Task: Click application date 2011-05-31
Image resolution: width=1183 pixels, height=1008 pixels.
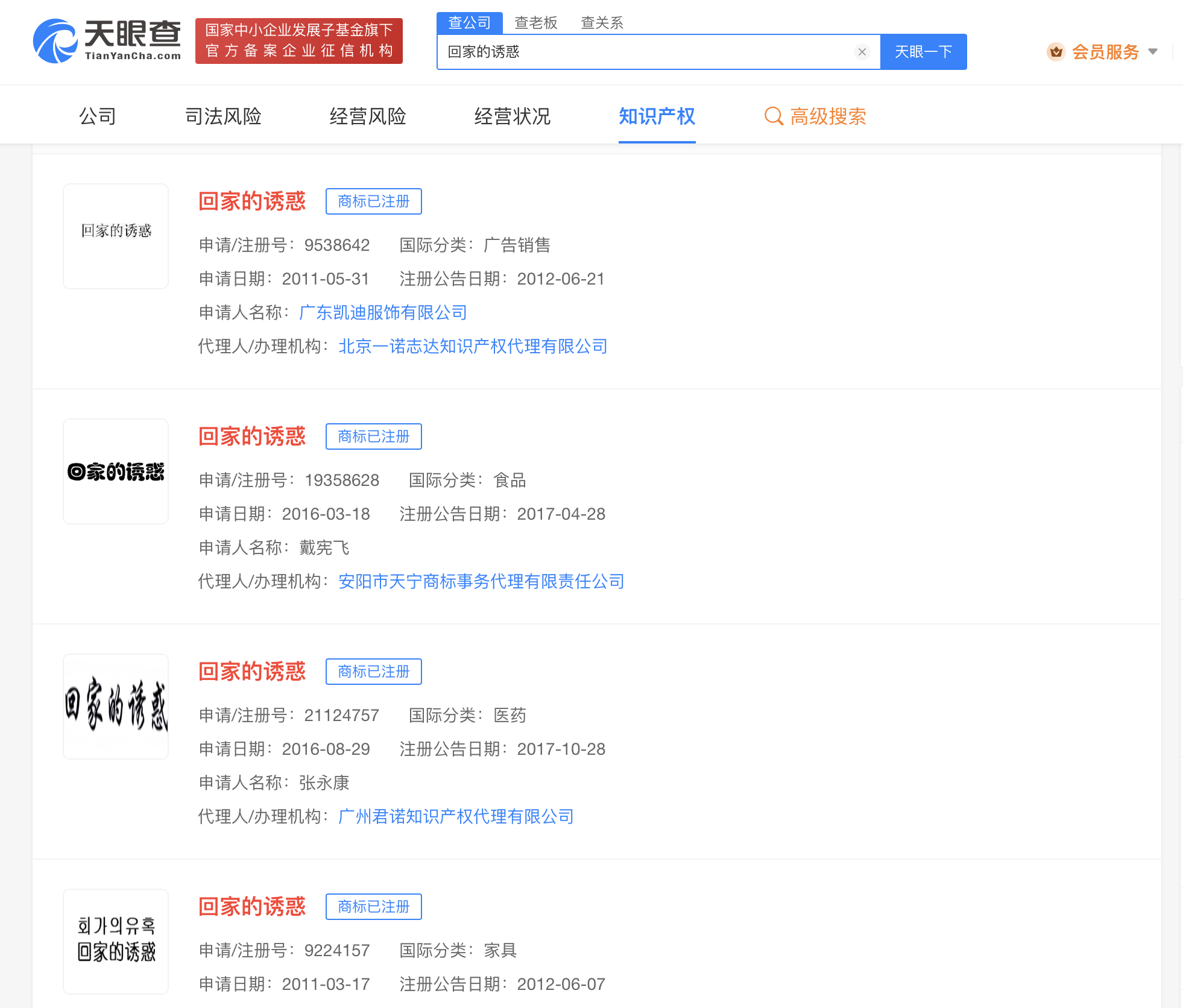Action: coord(326,279)
